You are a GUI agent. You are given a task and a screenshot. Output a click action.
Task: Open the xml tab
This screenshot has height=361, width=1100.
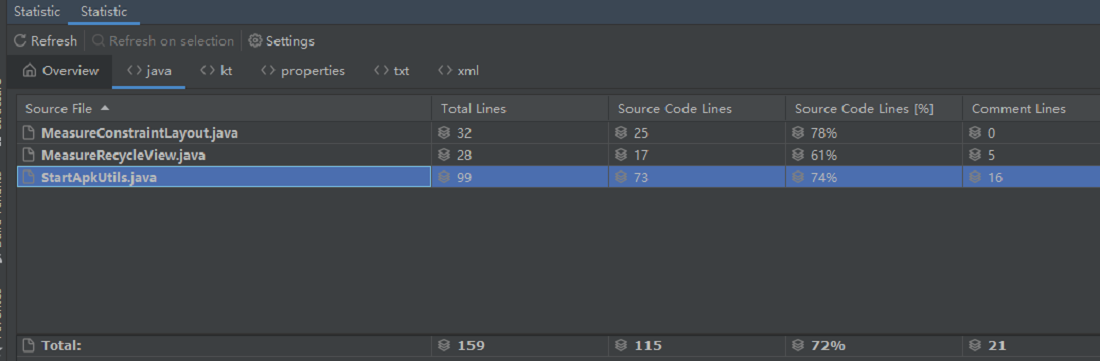(x=458, y=71)
